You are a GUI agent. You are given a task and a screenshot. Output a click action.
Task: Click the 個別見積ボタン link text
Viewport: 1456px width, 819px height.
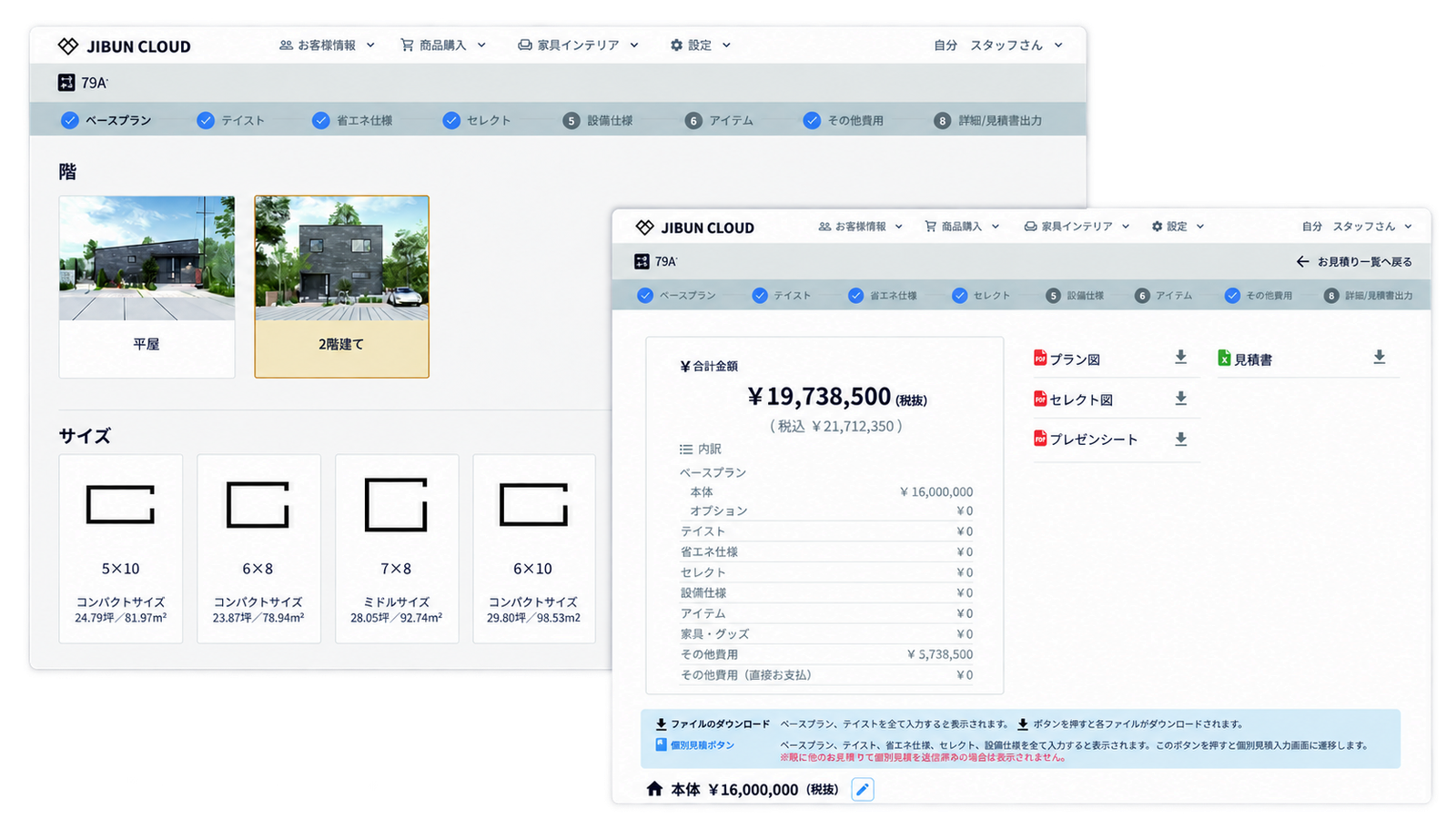pos(703,745)
